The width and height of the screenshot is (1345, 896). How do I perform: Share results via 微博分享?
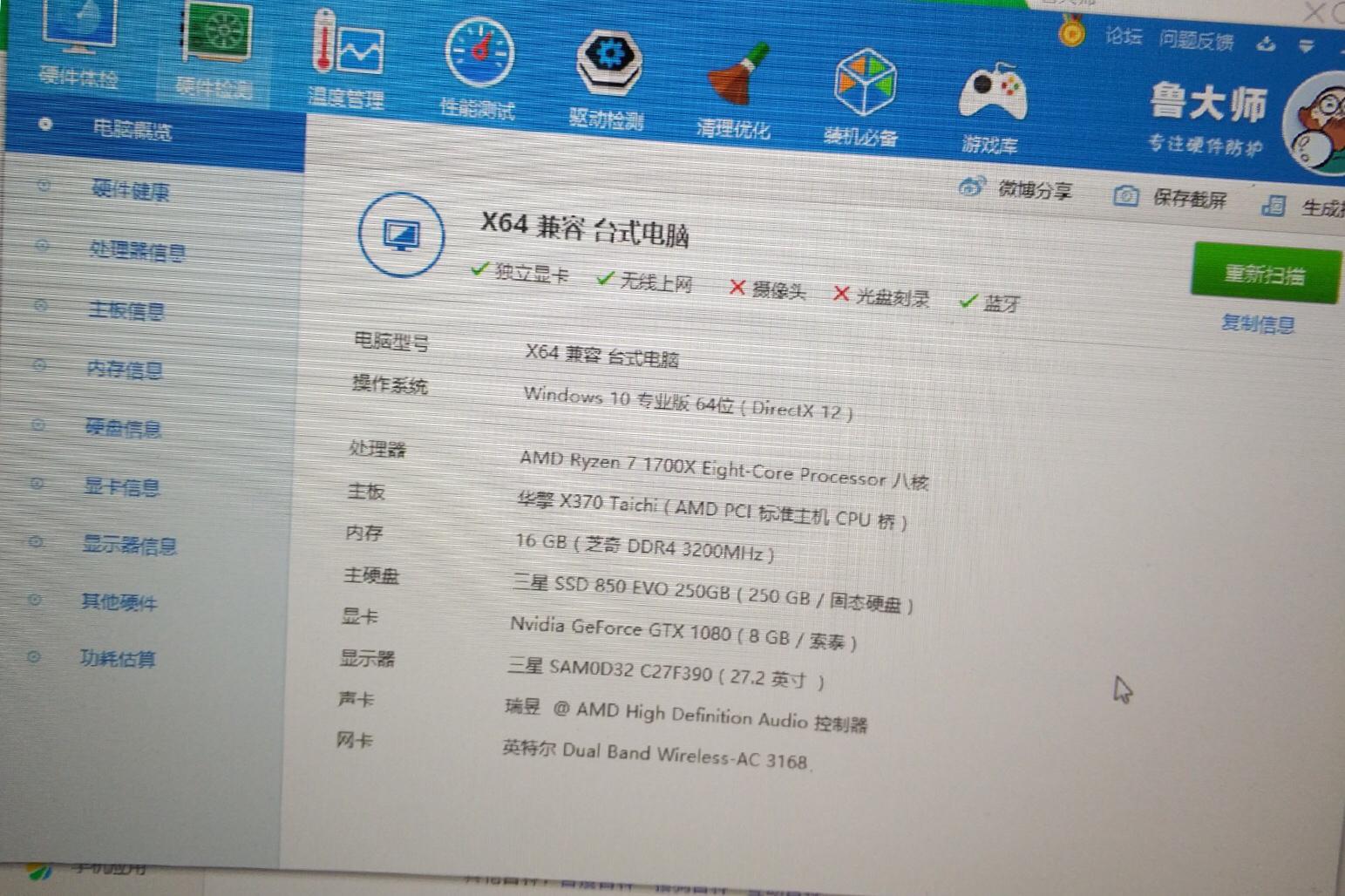(x=1034, y=190)
